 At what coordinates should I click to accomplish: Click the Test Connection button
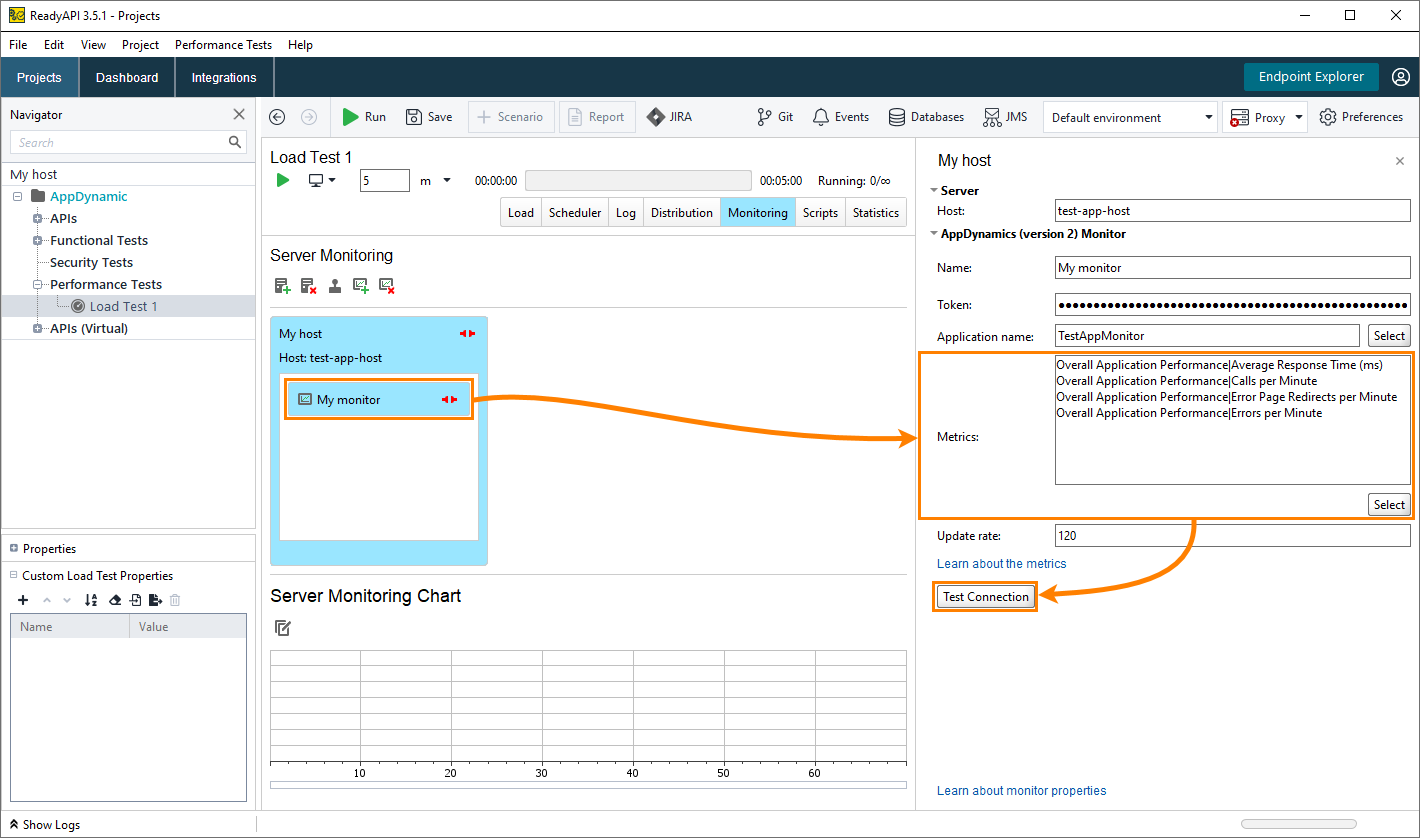click(x=985, y=596)
